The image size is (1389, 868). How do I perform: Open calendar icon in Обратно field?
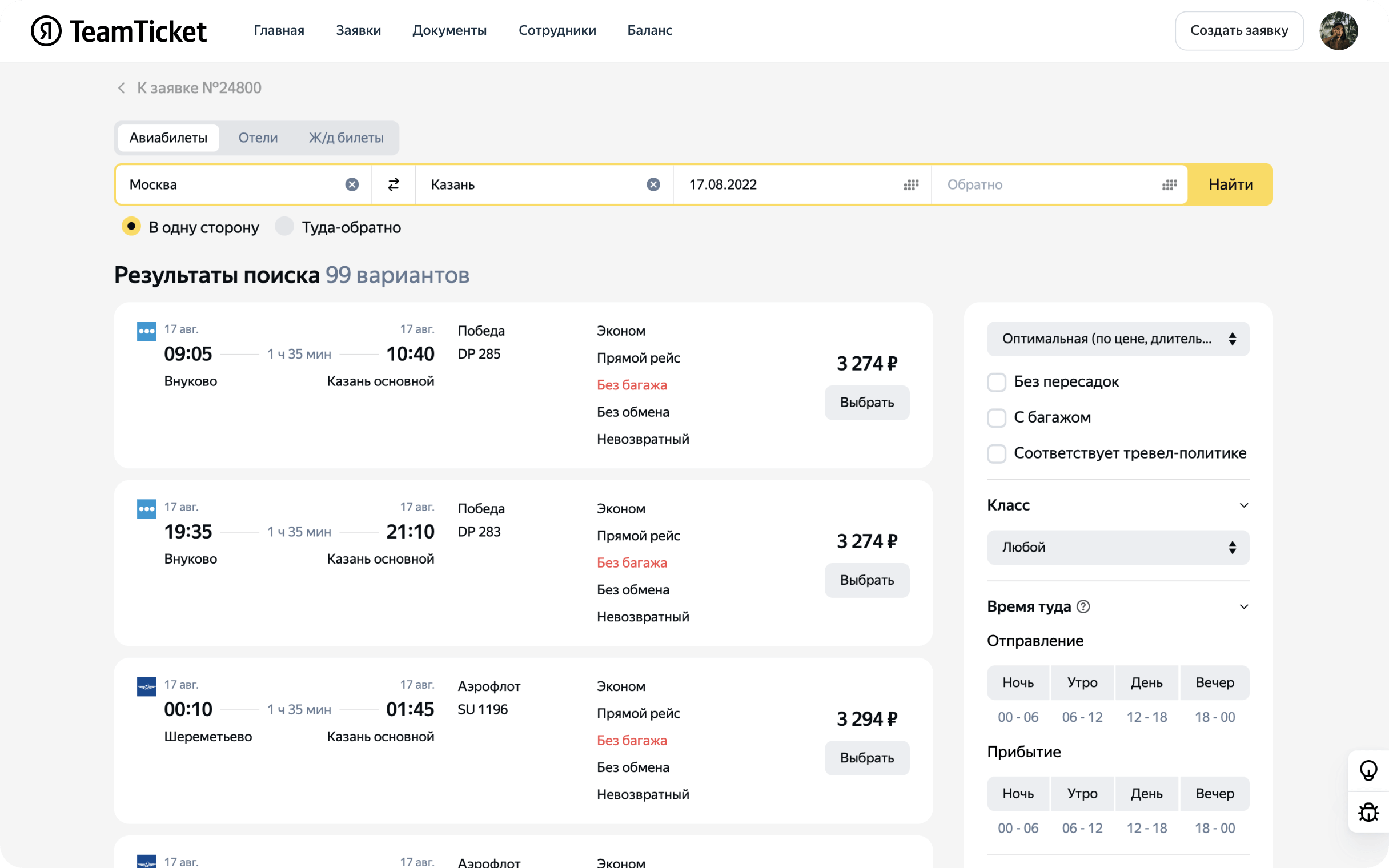click(x=1169, y=185)
